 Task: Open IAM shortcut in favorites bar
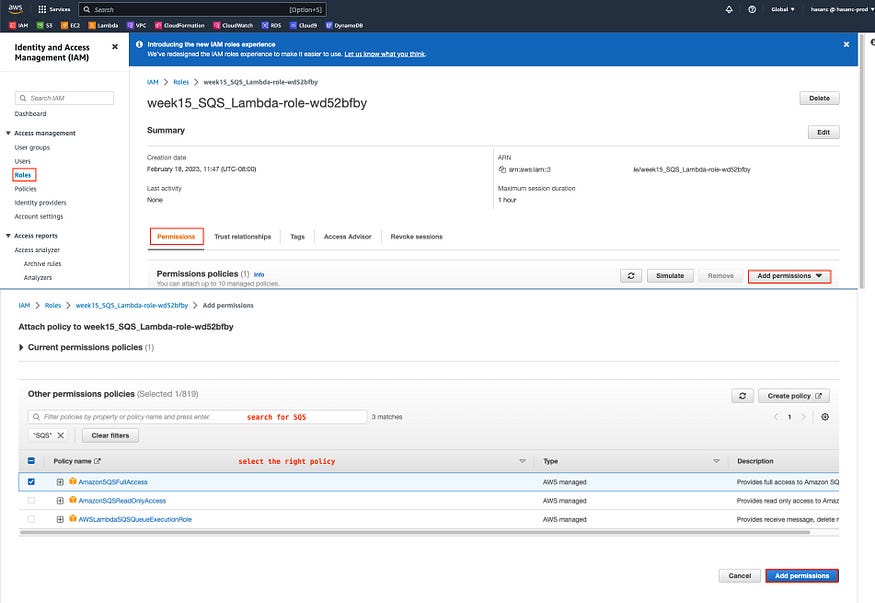click(x=19, y=25)
